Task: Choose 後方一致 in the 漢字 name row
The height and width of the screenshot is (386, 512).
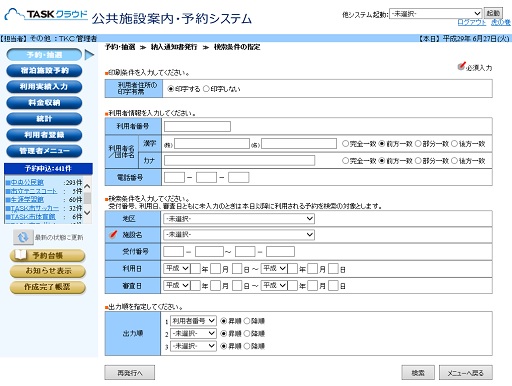Action: click(454, 144)
